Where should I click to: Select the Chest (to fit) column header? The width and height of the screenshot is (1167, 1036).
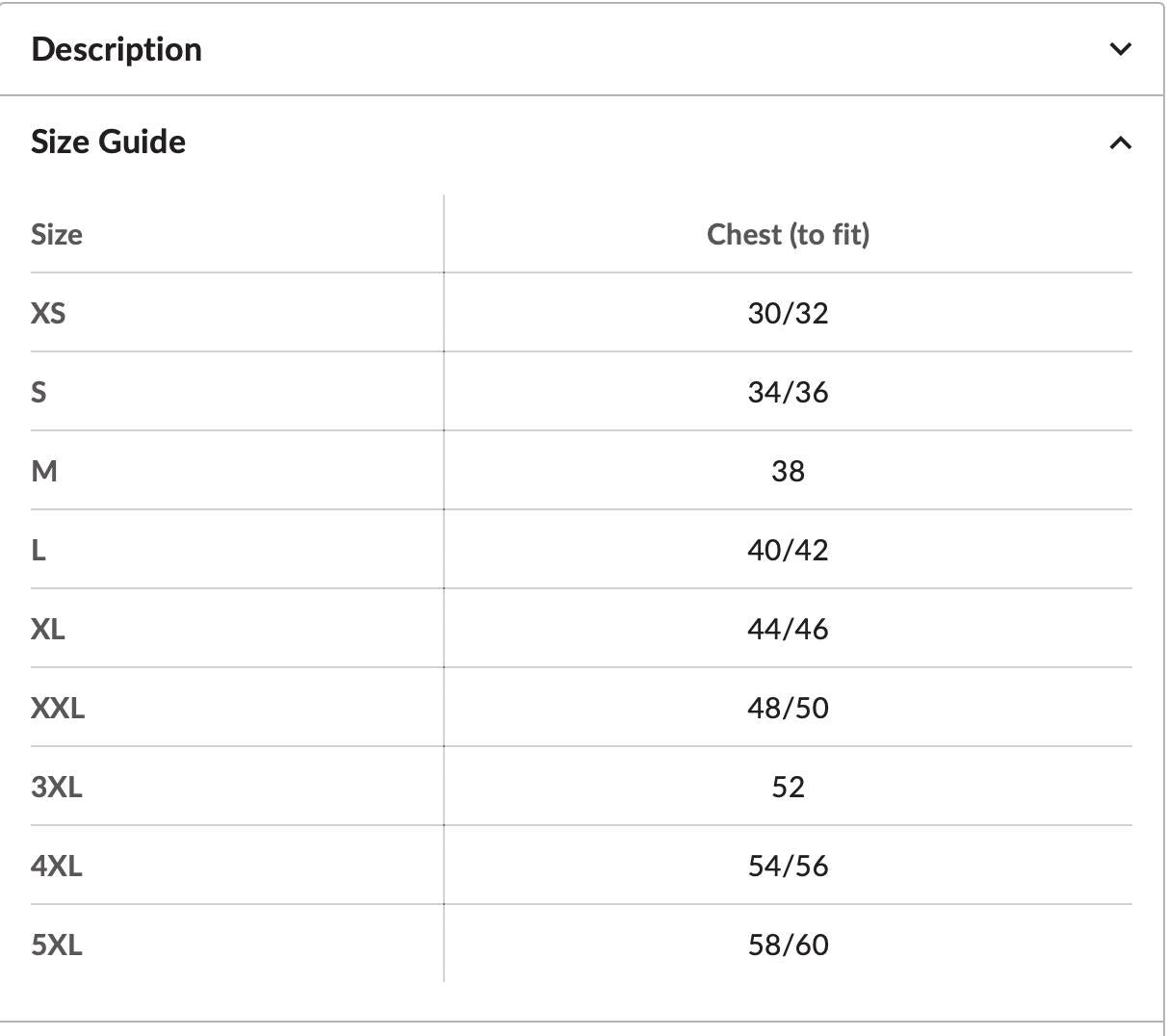click(x=788, y=234)
